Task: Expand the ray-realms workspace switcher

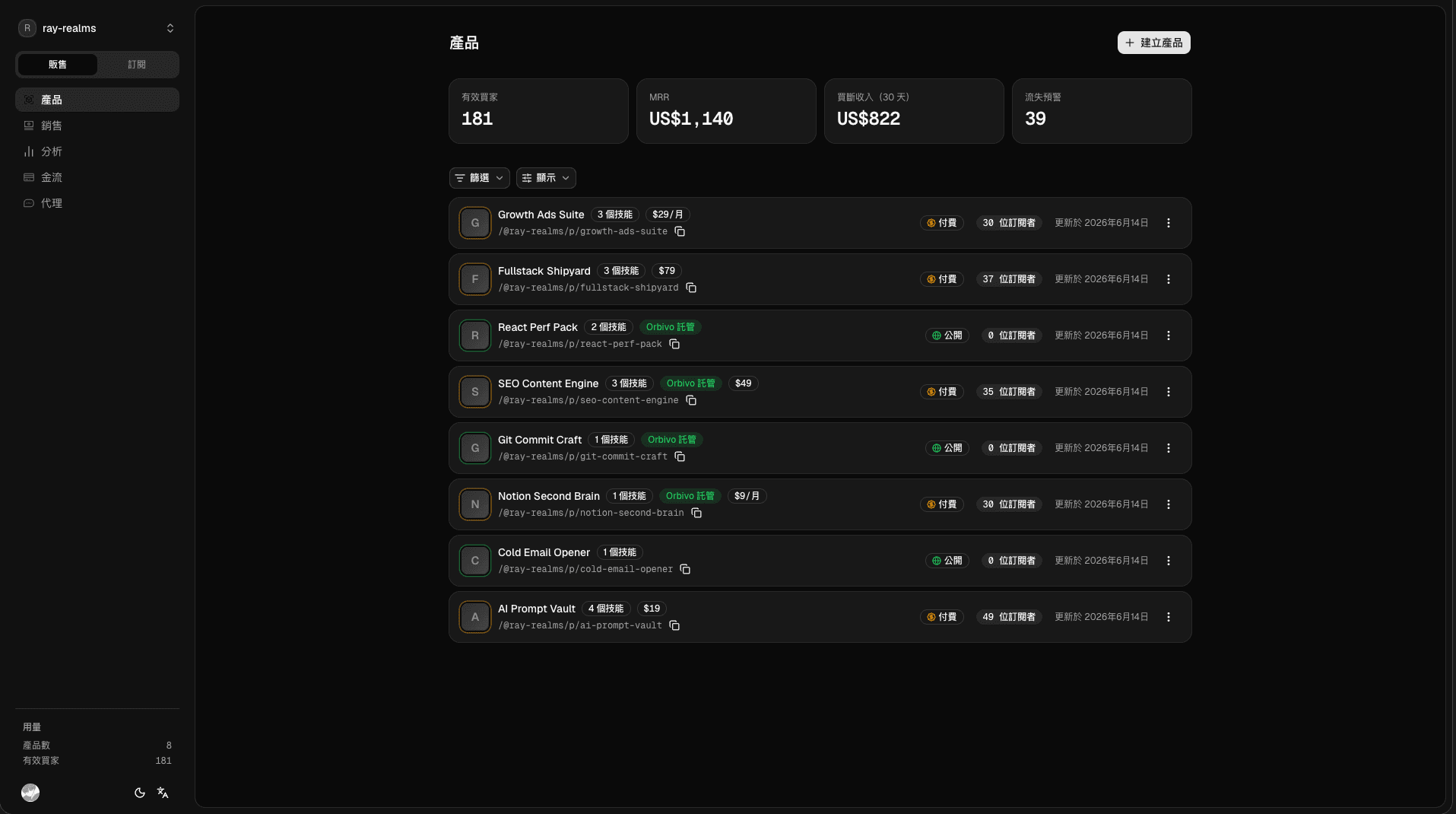Action: 97,28
